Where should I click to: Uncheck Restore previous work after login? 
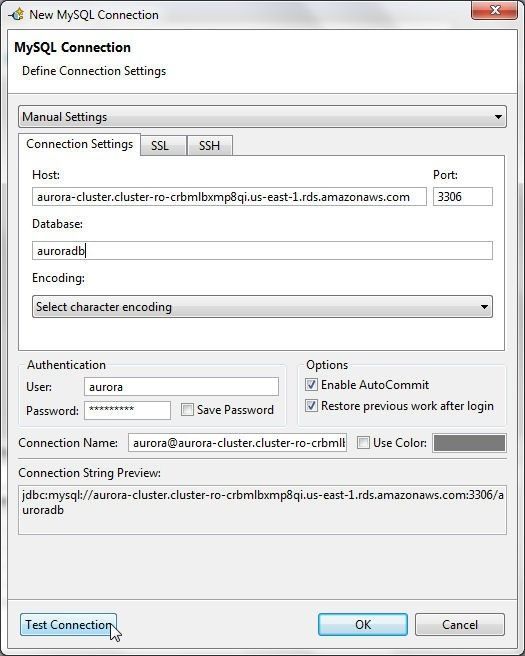(311, 405)
